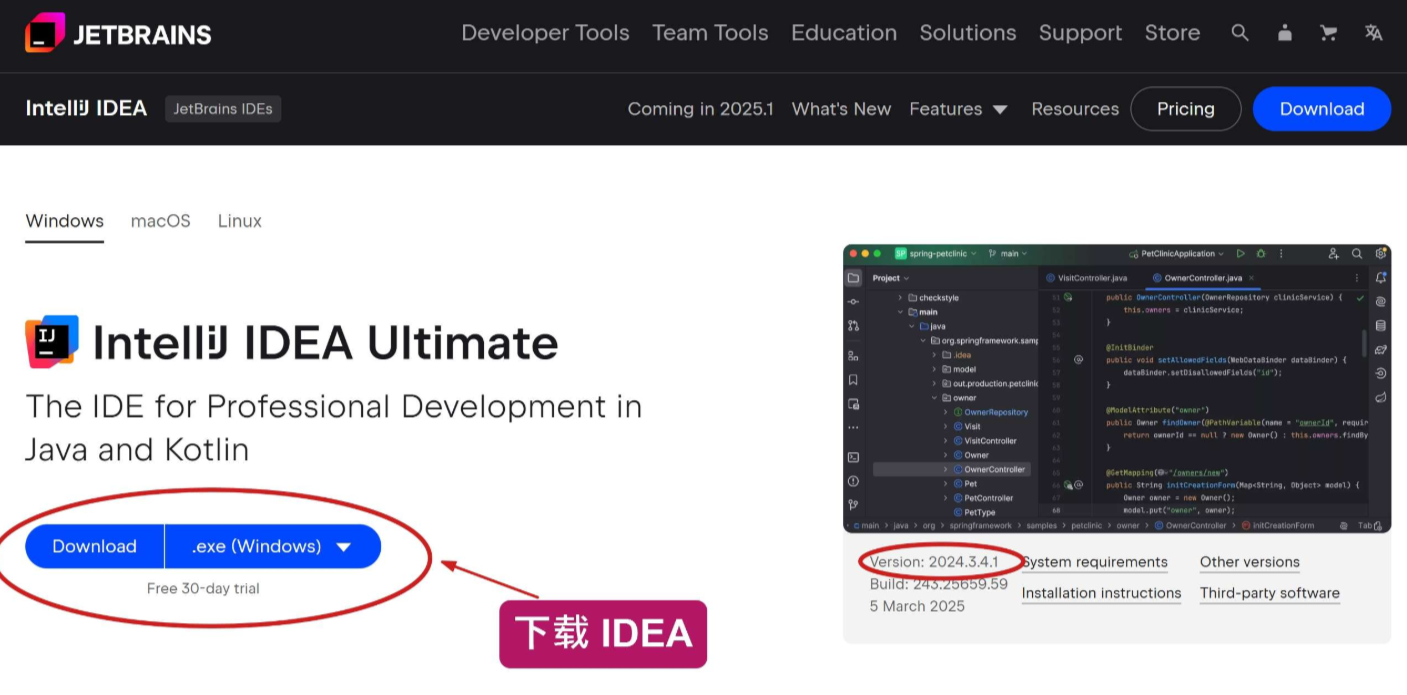Click the IntelliJ IDEA Ultimate product logo icon

point(52,342)
